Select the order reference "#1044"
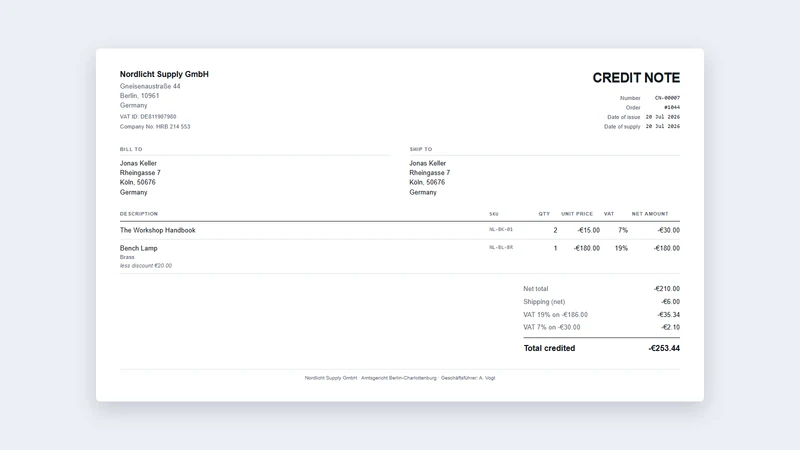800x450 pixels. (x=672, y=108)
